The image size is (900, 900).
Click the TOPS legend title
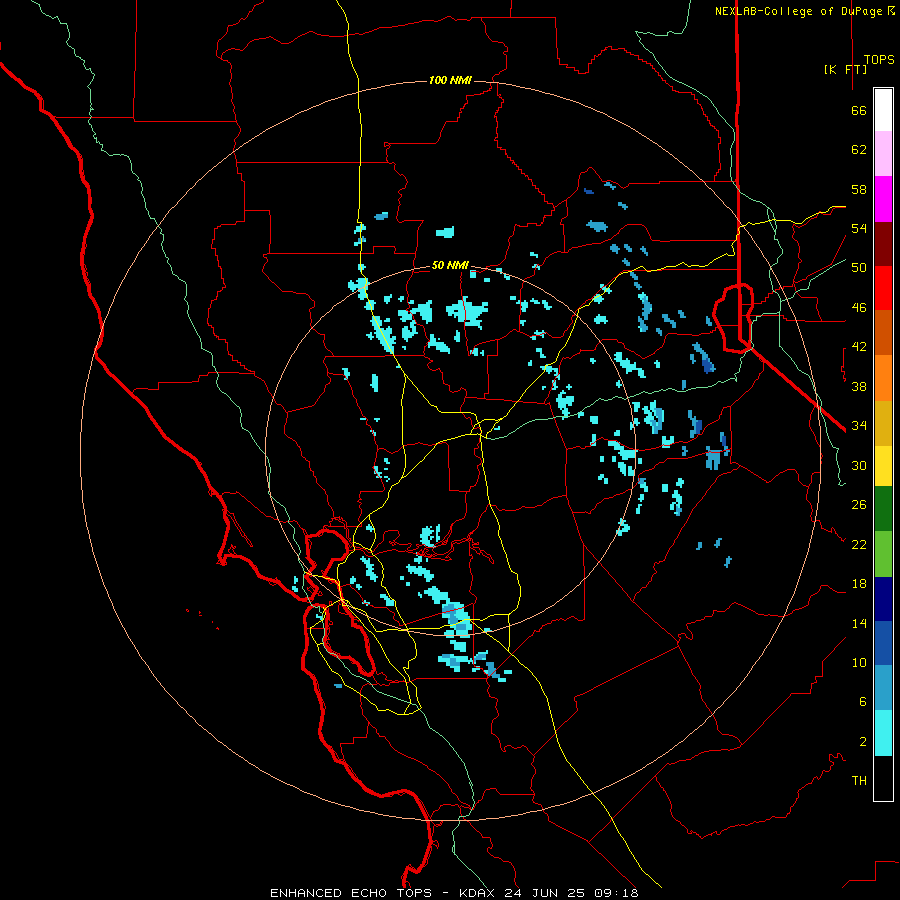tap(879, 59)
